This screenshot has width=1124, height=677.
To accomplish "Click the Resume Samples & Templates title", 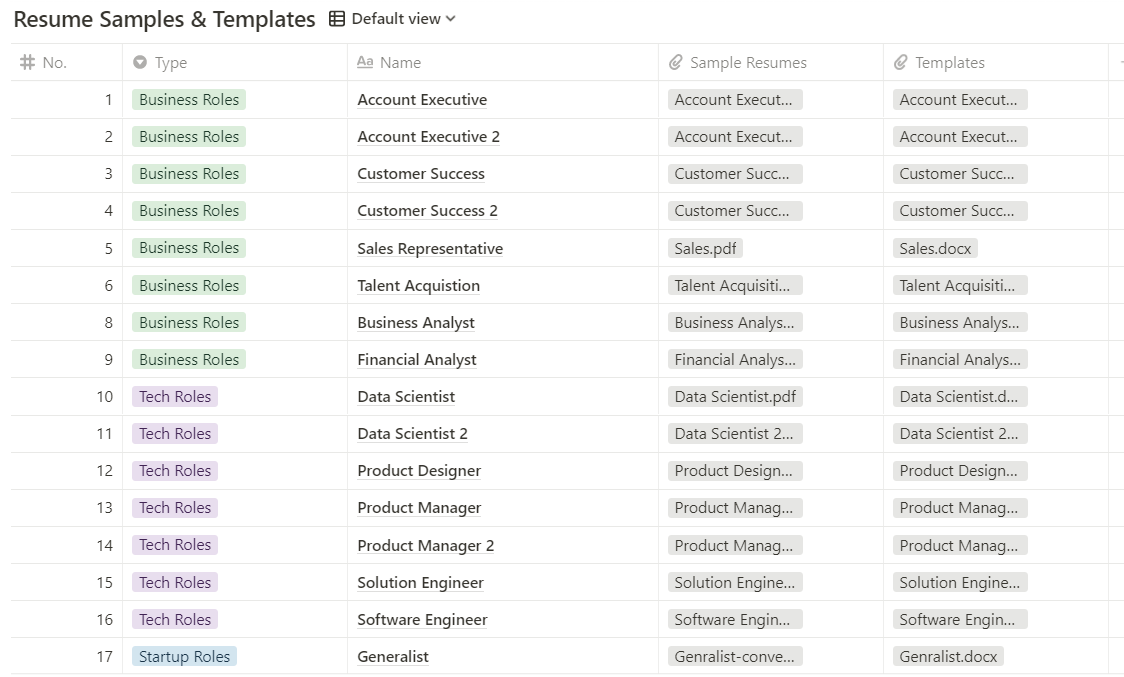I will click(166, 18).
